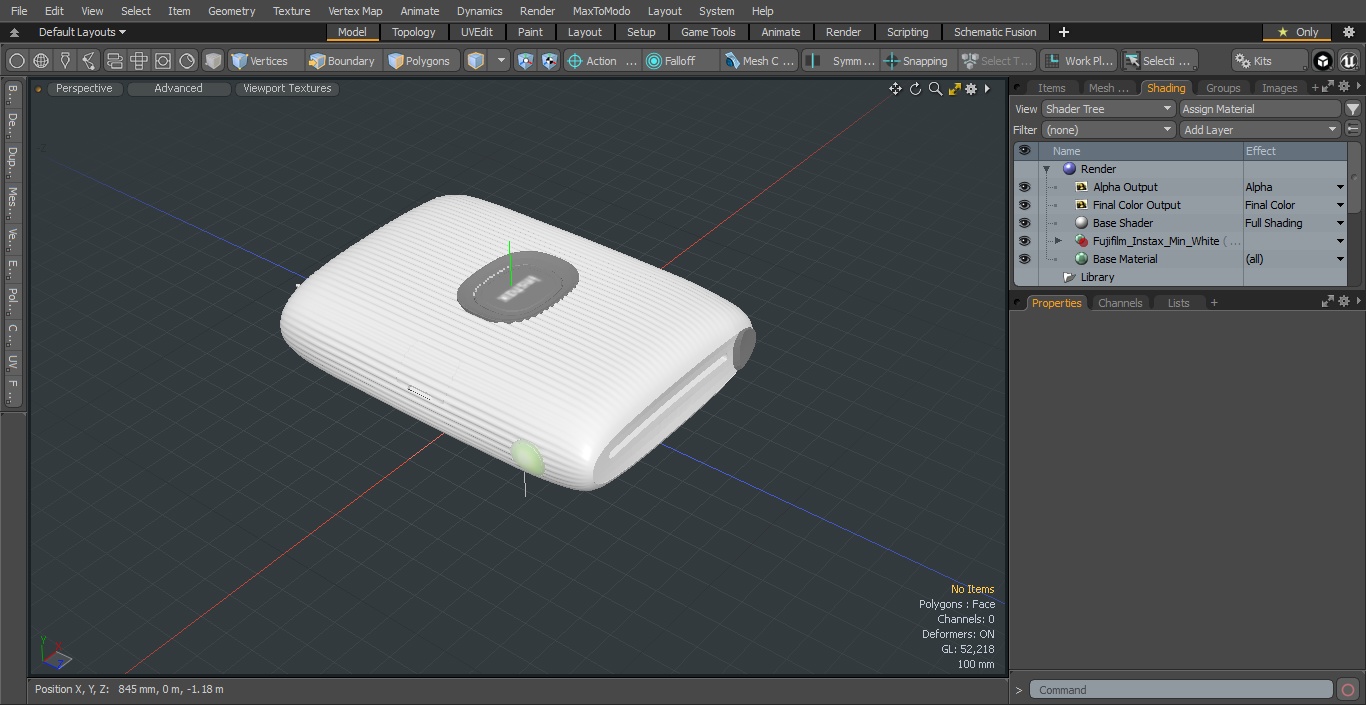Click the curve path tool icon
1366x705 pixels.
coord(89,61)
